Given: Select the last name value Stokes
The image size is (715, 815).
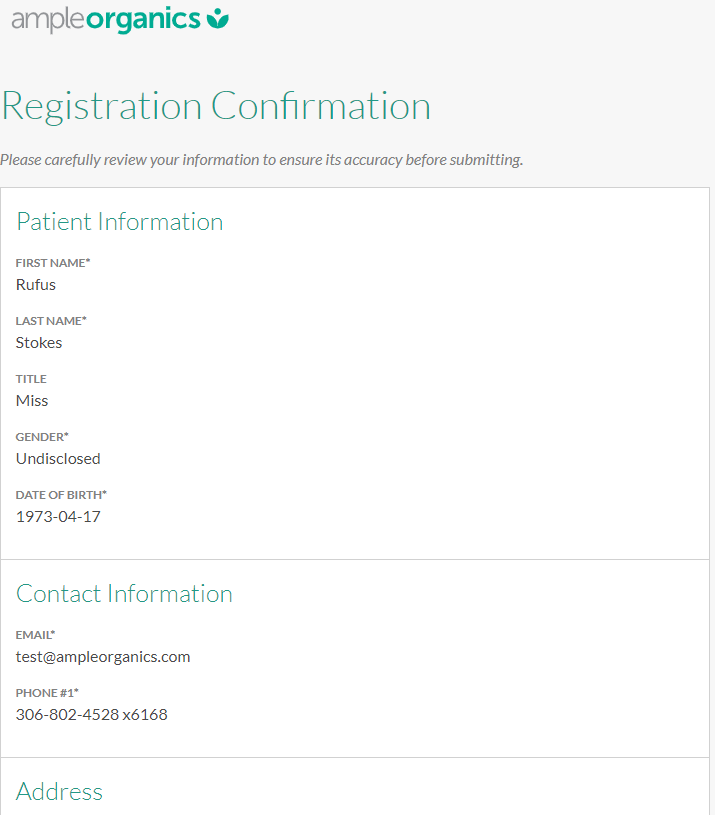Looking at the screenshot, I should click(39, 343).
